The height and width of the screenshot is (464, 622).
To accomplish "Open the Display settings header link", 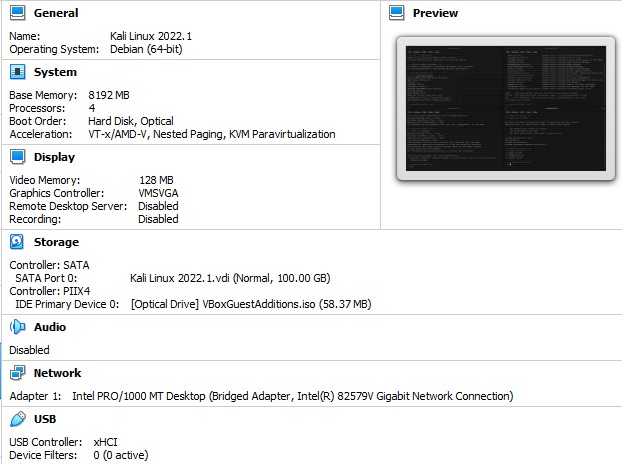I will coord(54,157).
